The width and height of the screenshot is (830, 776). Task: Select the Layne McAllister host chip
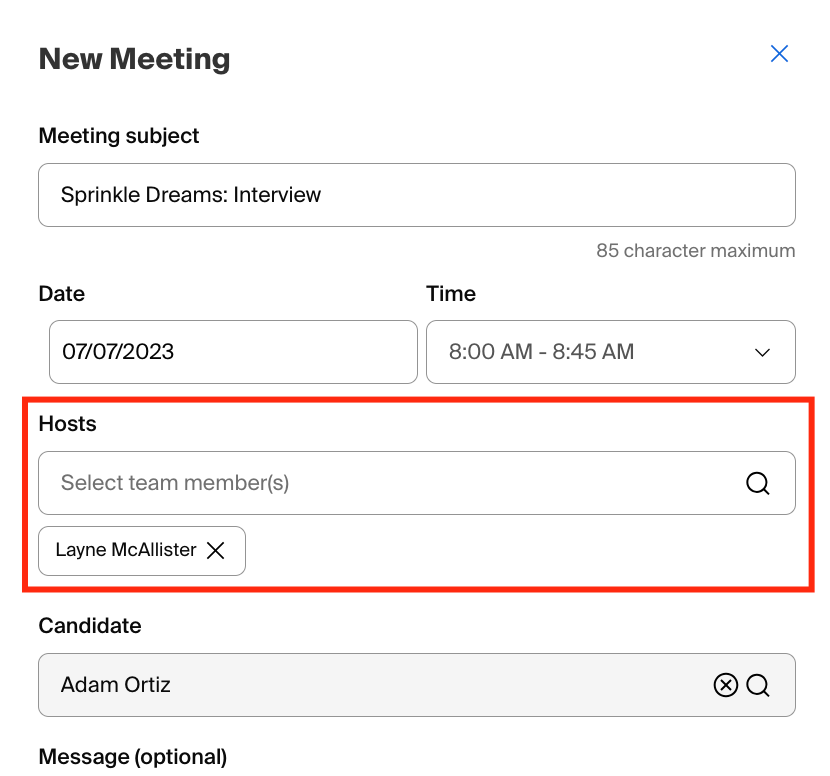pyautogui.click(x=142, y=551)
